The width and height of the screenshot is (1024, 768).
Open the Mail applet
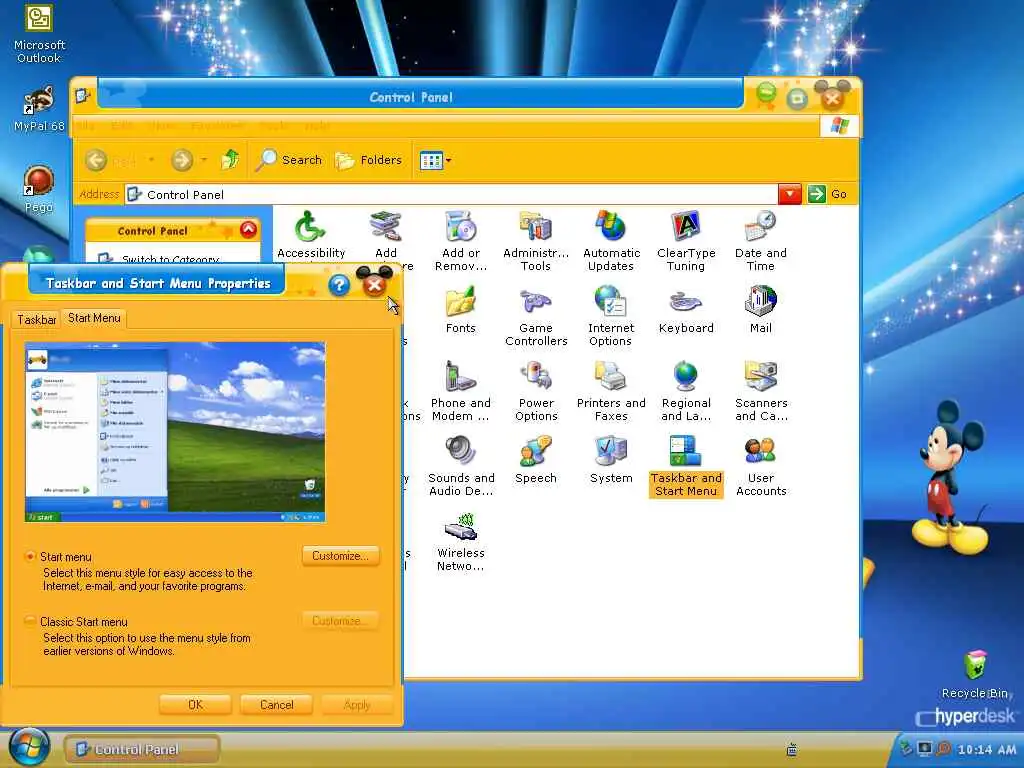coord(761,310)
